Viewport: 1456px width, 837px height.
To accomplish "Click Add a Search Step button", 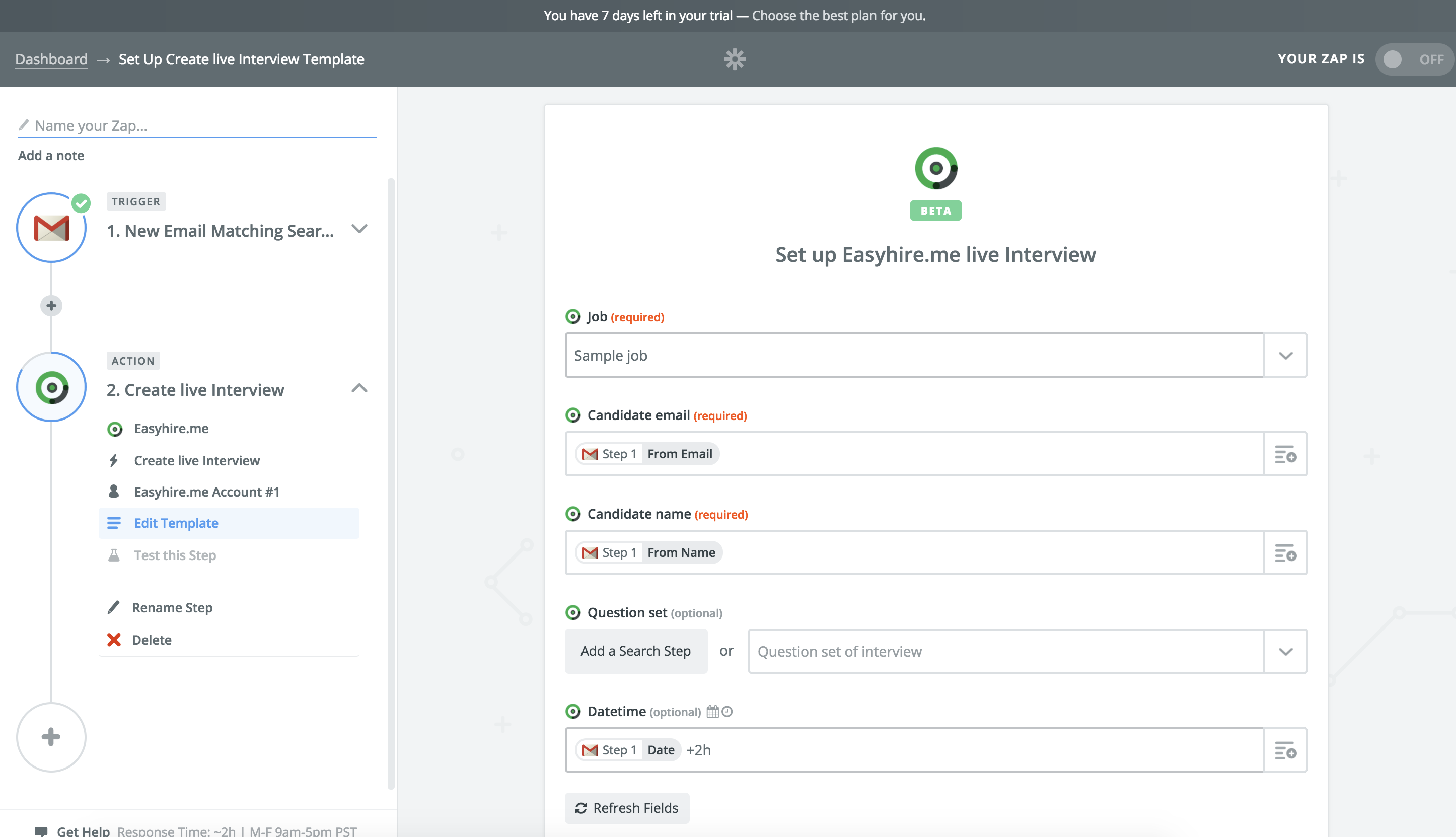I will [635, 651].
